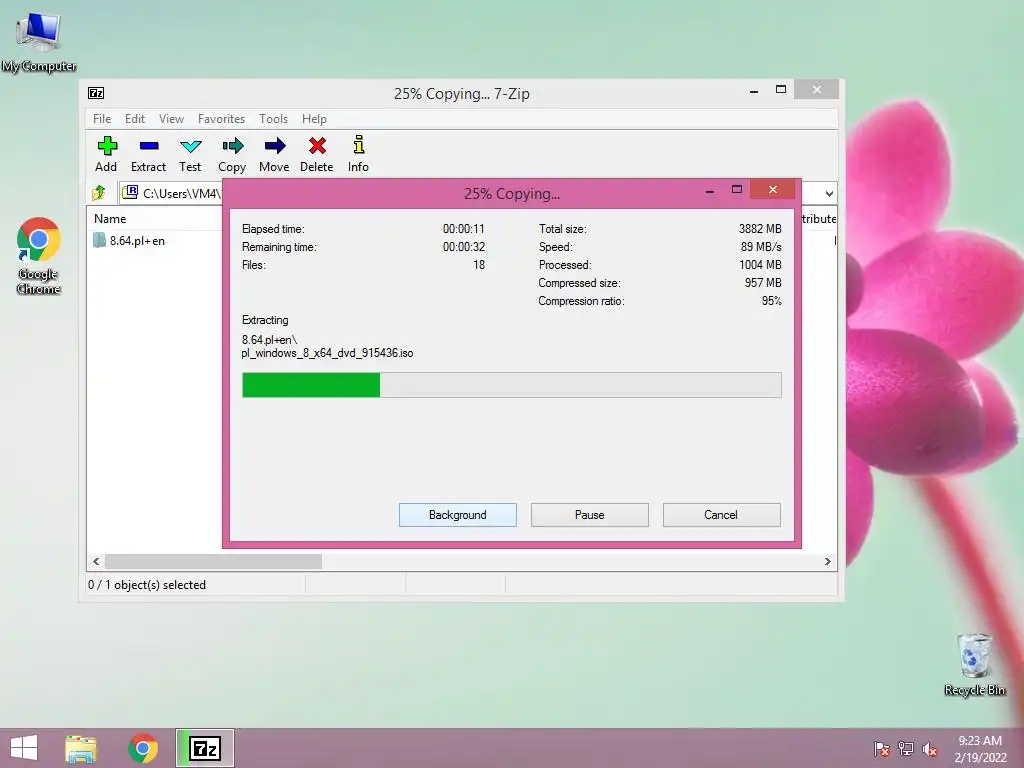Open the Help menu
Screen dimensions: 1024x768
(x=314, y=119)
